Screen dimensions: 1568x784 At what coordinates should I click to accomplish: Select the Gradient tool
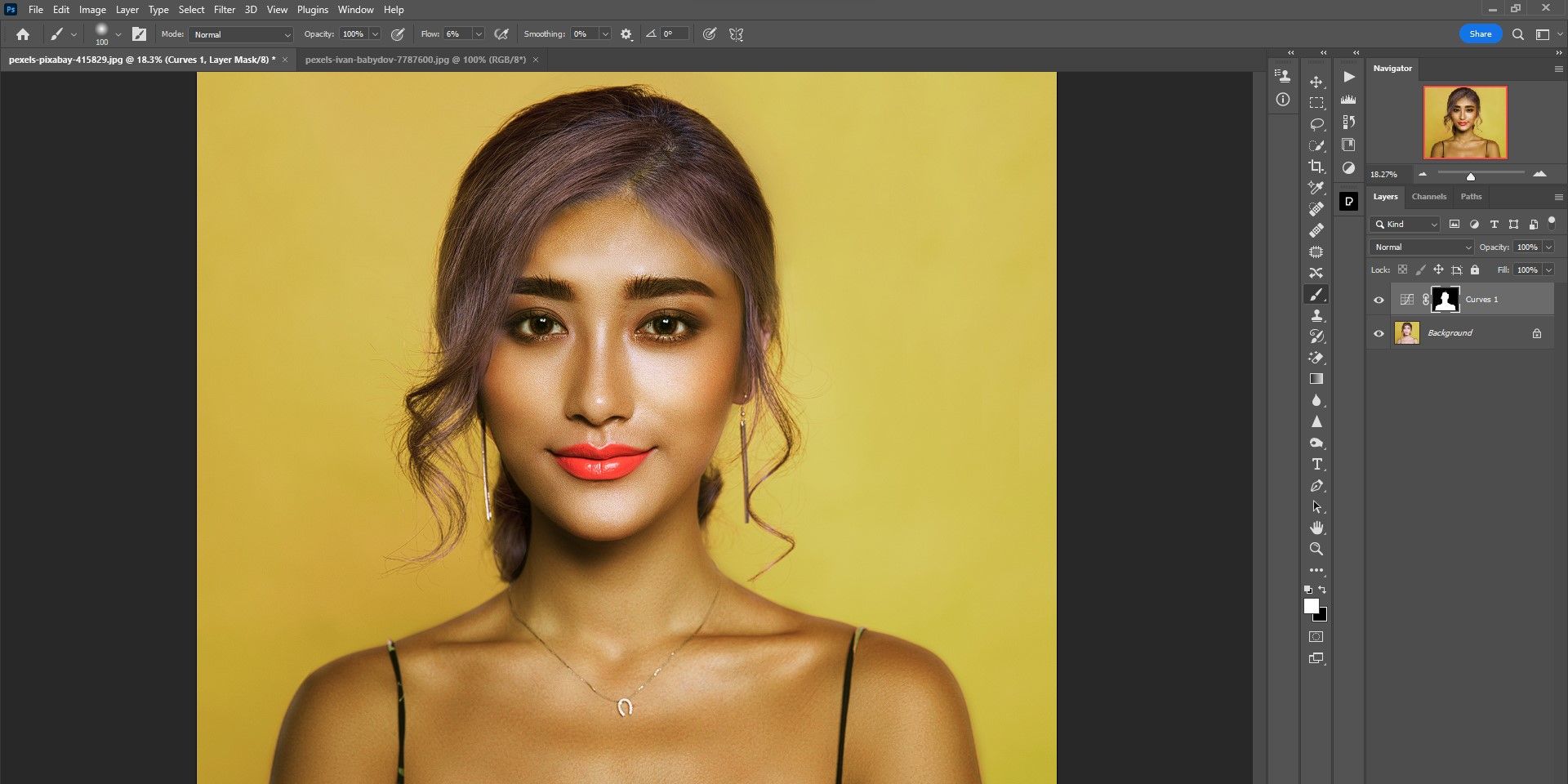(x=1316, y=379)
